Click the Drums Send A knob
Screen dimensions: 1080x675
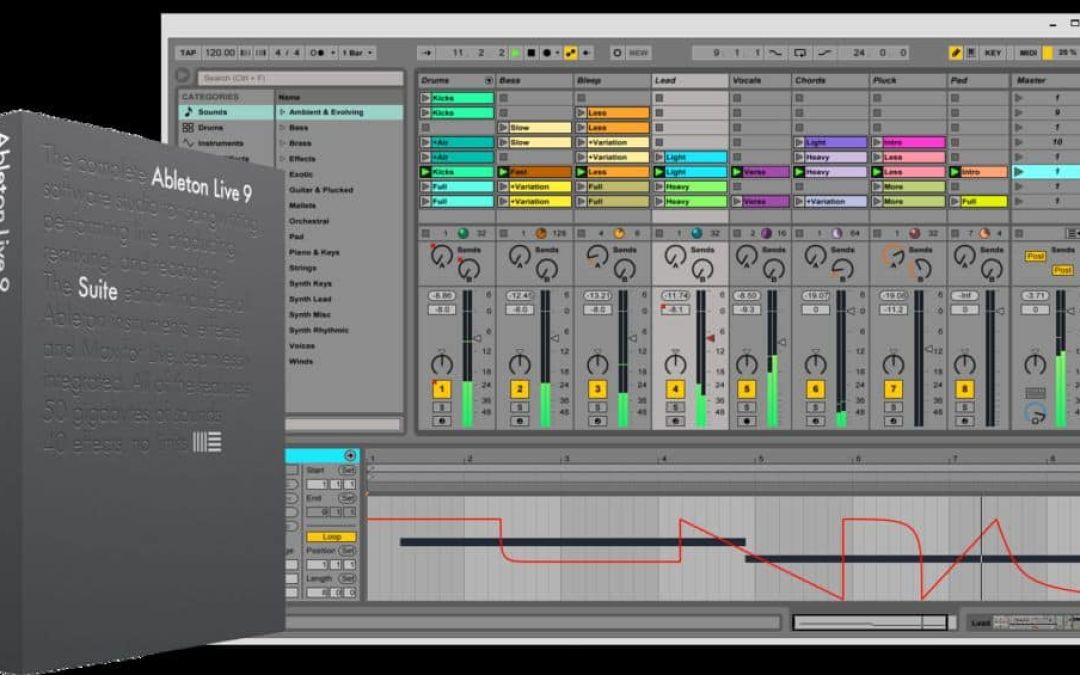coord(441,256)
